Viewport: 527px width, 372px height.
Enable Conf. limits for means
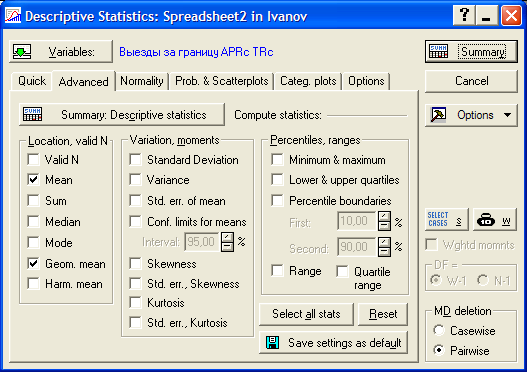pyautogui.click(x=135, y=222)
